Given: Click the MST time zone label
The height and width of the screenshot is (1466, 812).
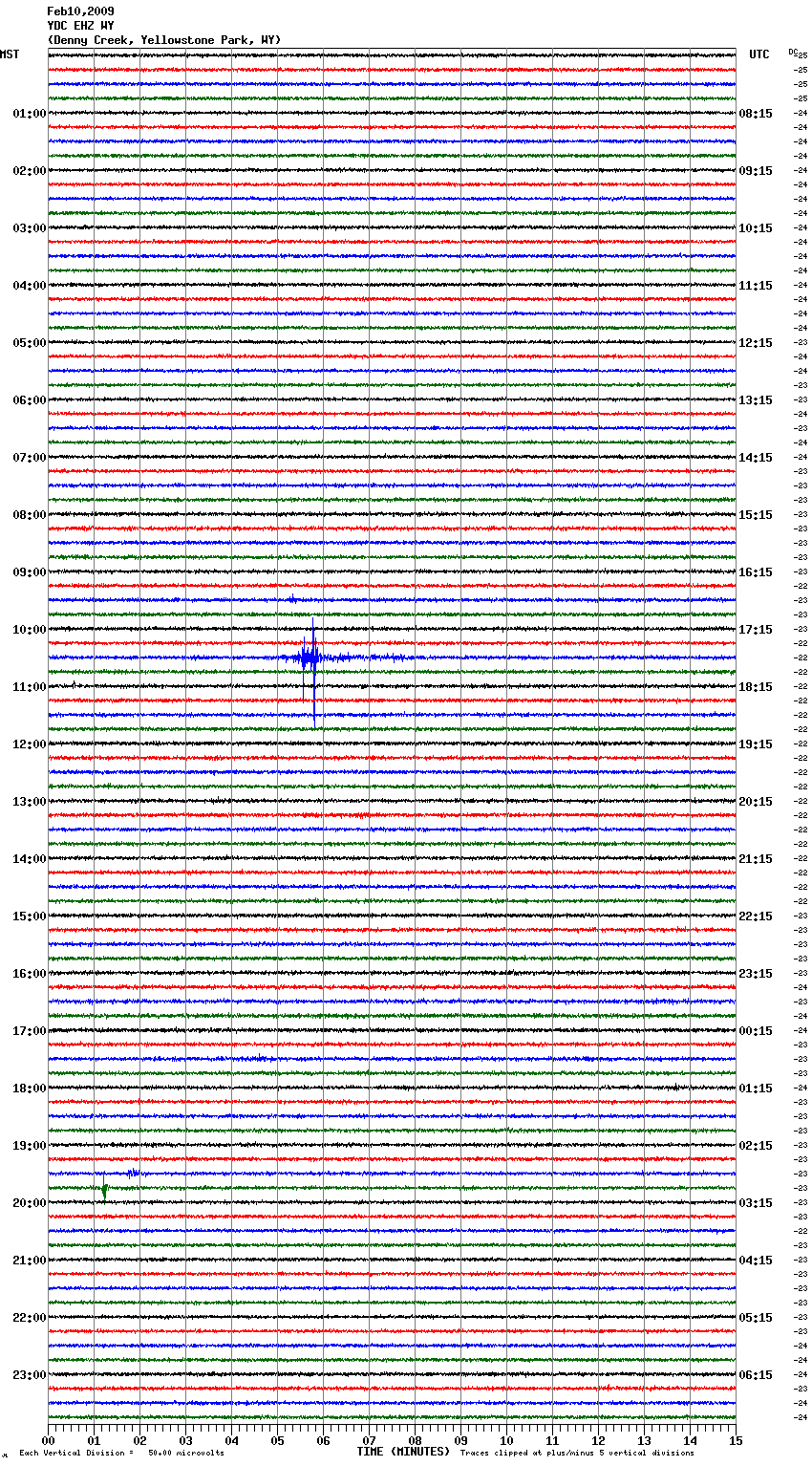Looking at the screenshot, I should click(x=10, y=54).
